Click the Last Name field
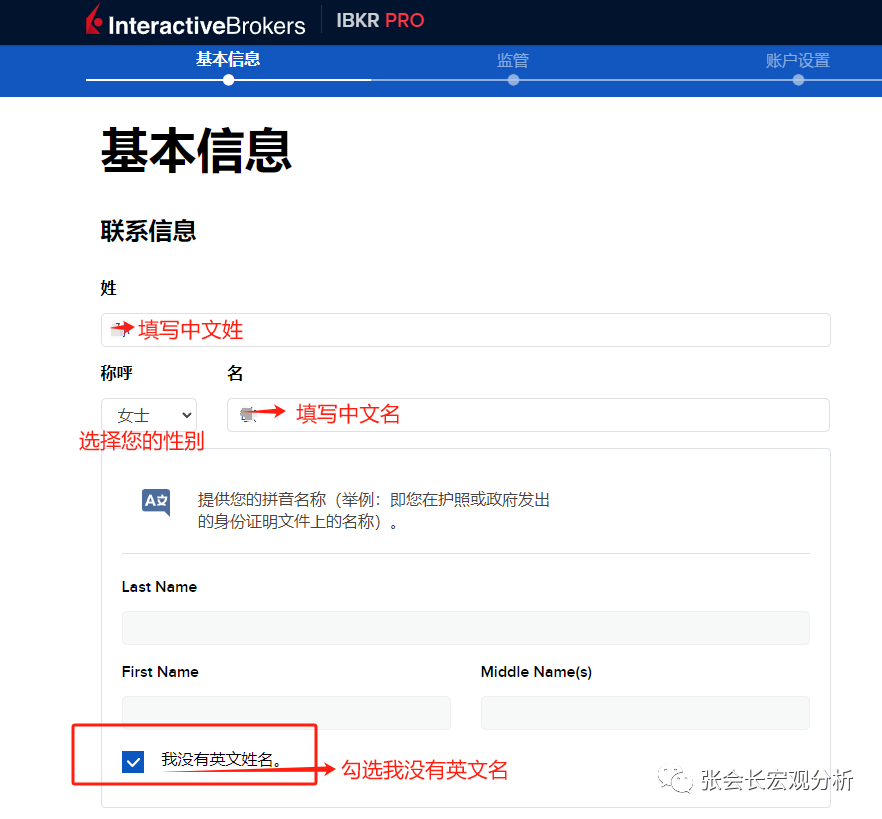 point(465,628)
